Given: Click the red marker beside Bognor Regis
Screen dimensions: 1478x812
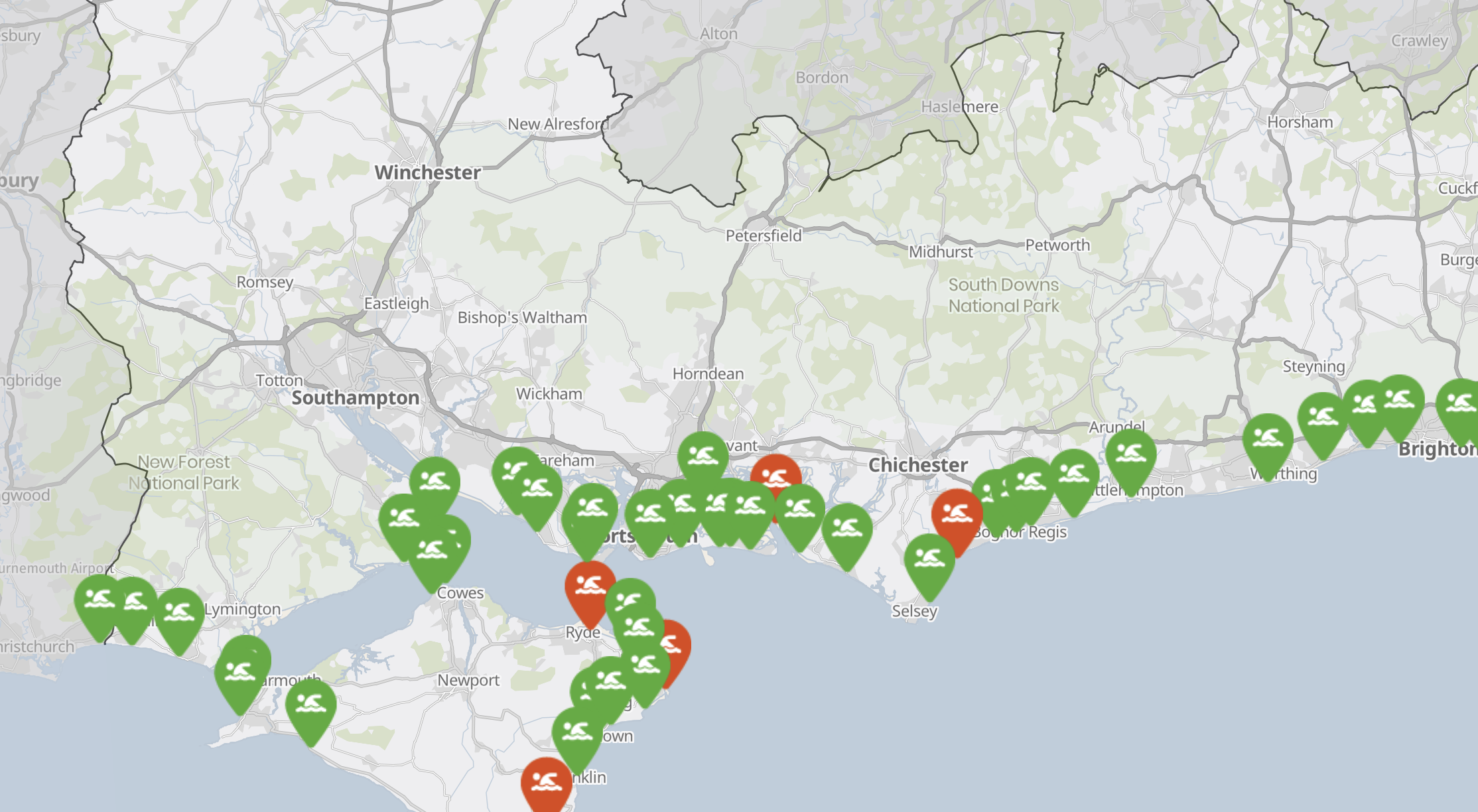Looking at the screenshot, I should pos(956,515).
